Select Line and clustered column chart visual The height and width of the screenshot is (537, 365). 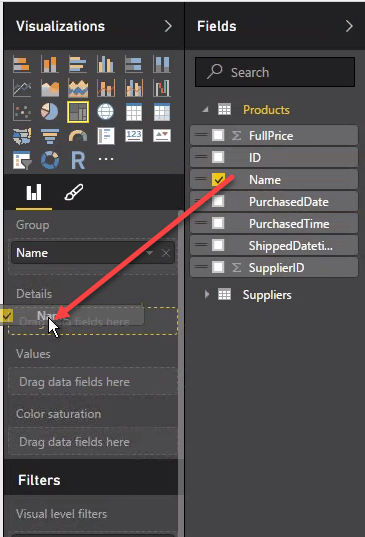[134, 88]
